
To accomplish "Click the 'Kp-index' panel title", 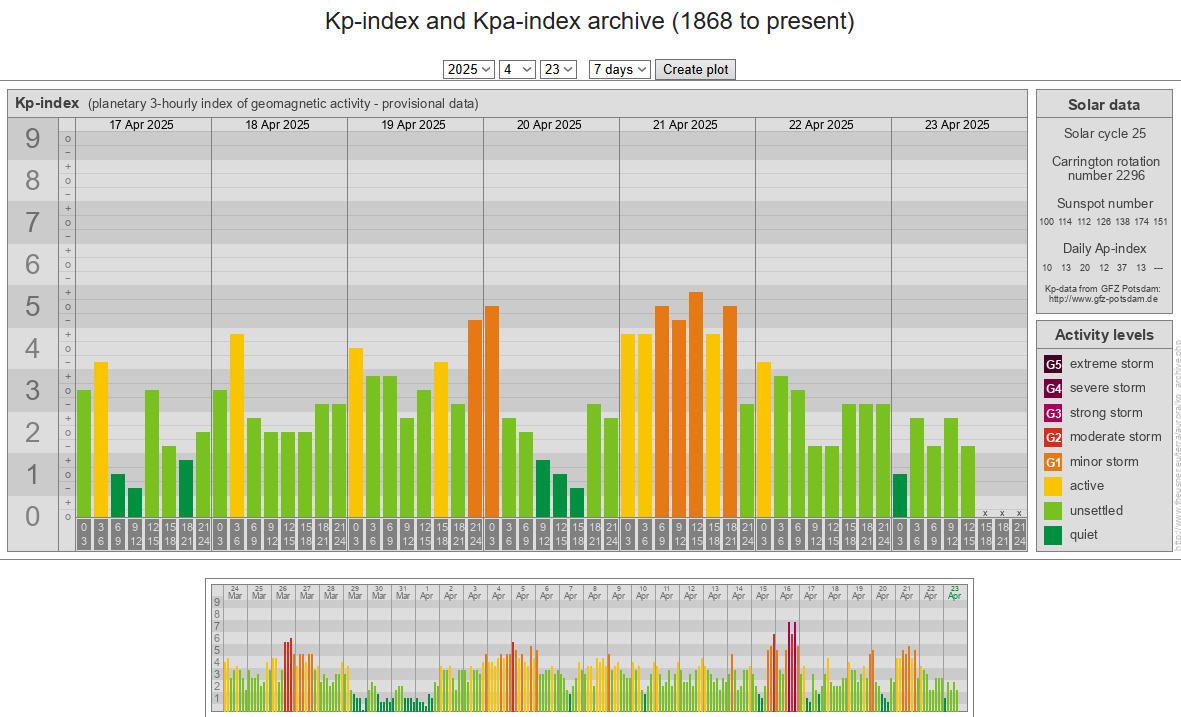I will click(x=47, y=103).
